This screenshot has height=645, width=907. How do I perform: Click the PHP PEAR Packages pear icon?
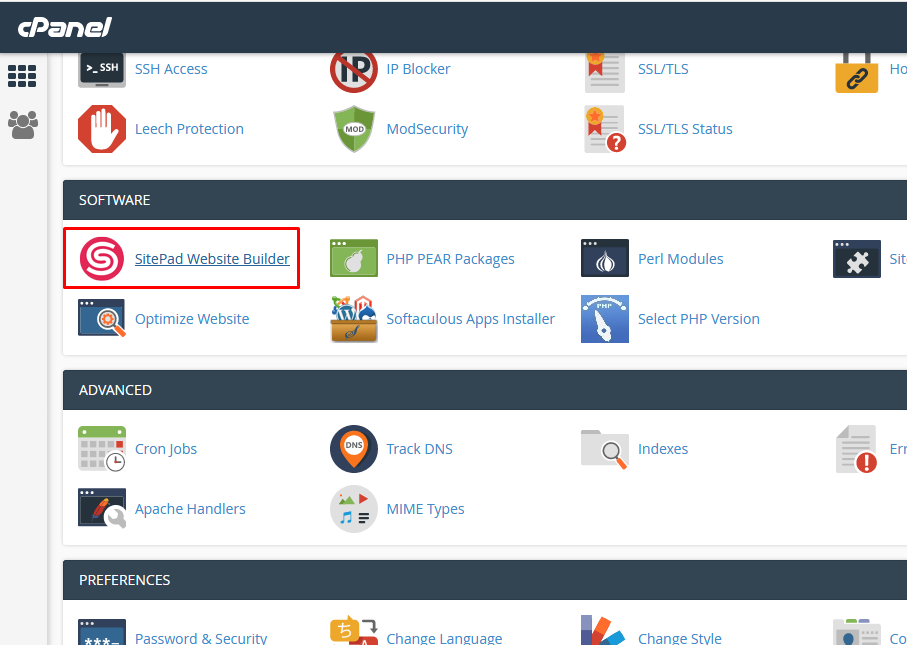[353, 259]
